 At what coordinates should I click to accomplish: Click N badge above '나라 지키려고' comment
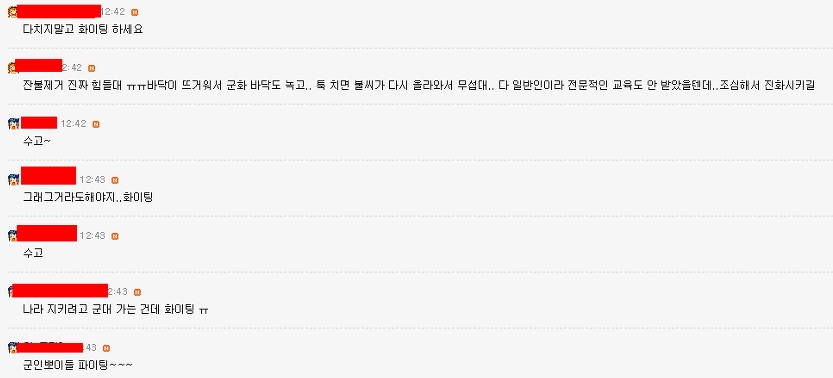click(137, 292)
